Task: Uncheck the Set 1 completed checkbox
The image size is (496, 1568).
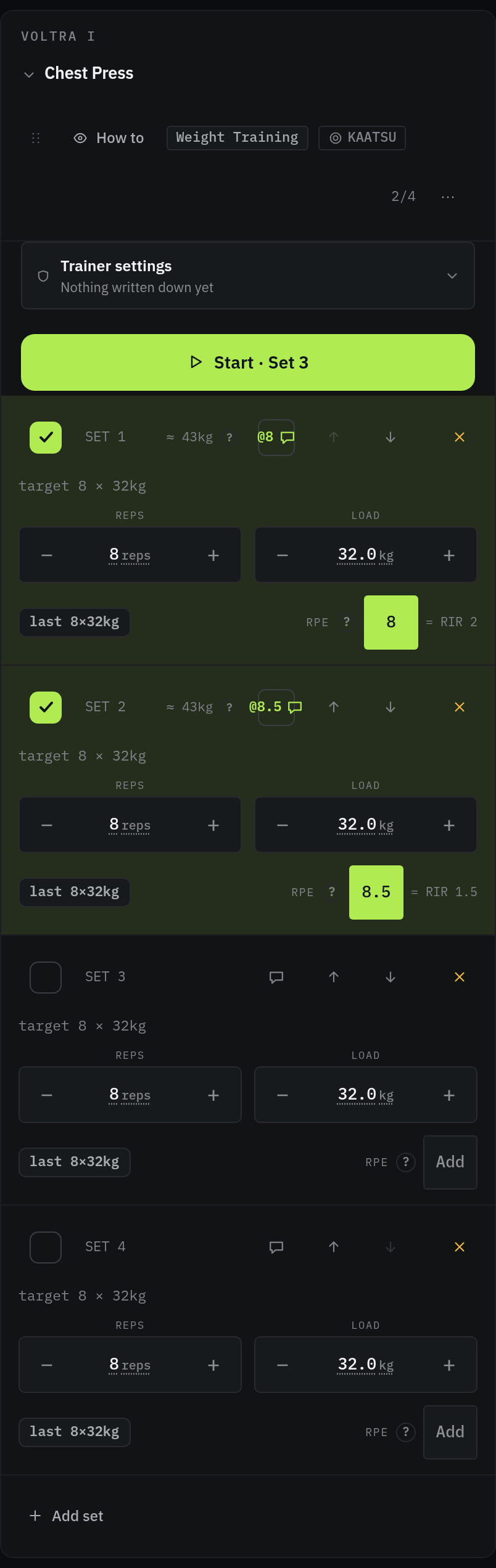Action: click(46, 438)
